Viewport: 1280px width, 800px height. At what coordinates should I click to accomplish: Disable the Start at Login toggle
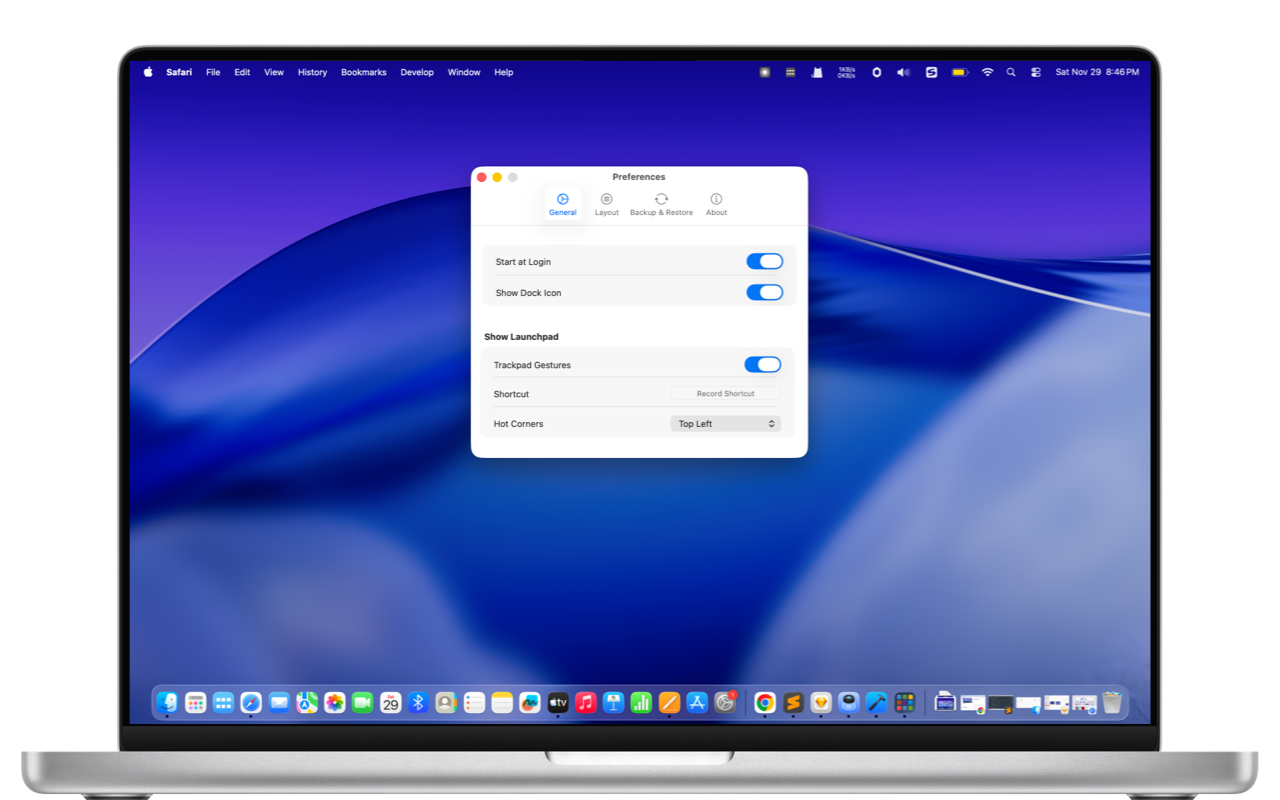pos(764,262)
